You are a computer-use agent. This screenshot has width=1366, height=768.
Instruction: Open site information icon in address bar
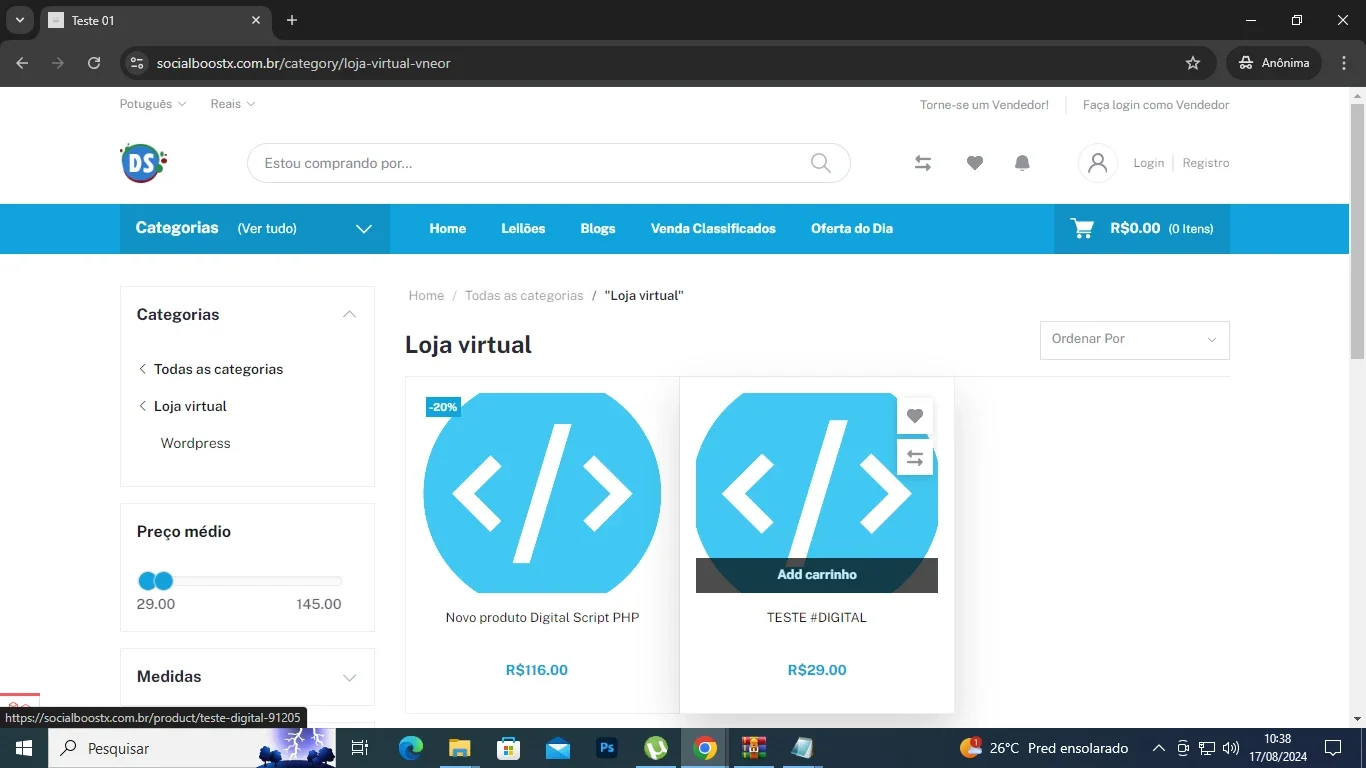138,63
